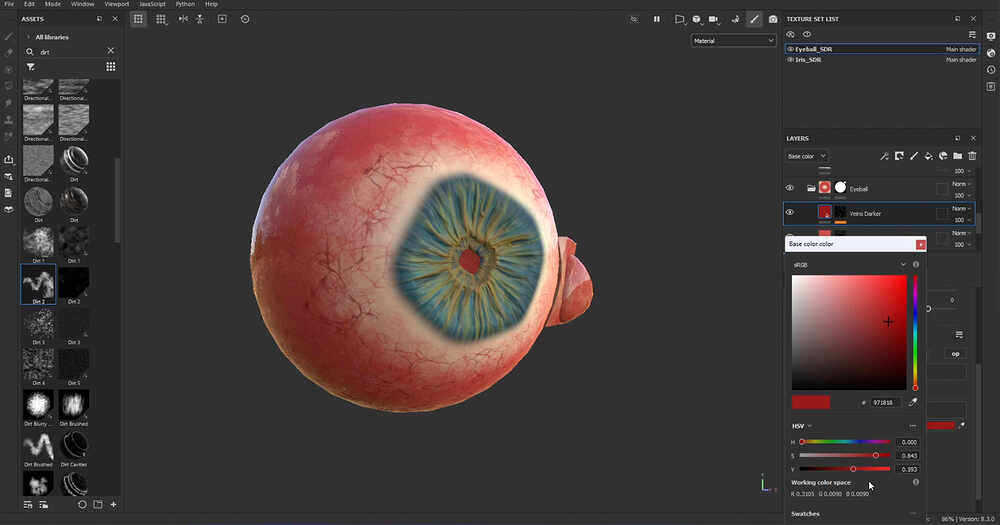Delete layer using the trash icon
This screenshot has width=1000, height=525.
(x=973, y=156)
